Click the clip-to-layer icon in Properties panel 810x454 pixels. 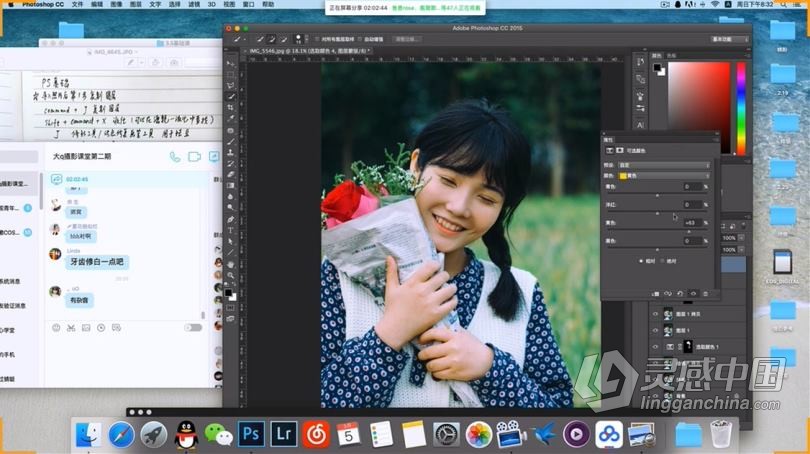click(655, 294)
